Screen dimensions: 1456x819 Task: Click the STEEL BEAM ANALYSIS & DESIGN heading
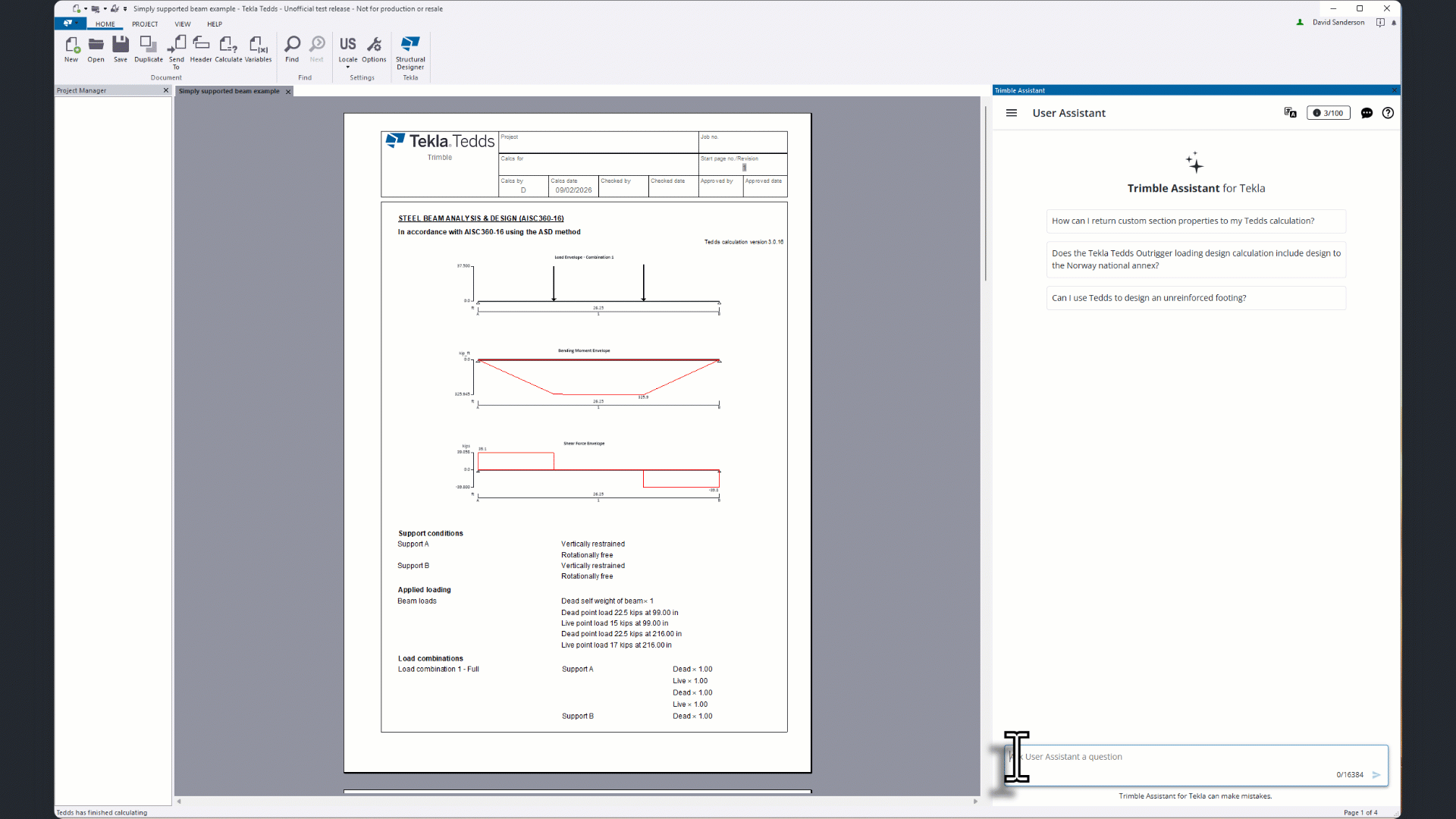tap(481, 218)
